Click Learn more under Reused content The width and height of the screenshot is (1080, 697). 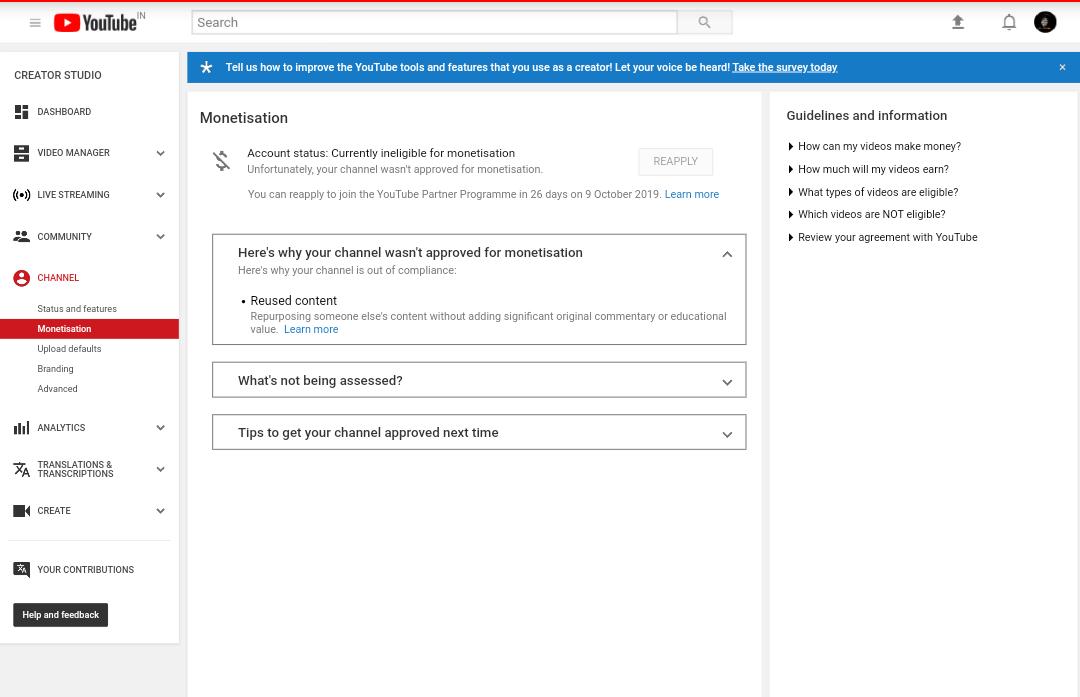pos(311,329)
